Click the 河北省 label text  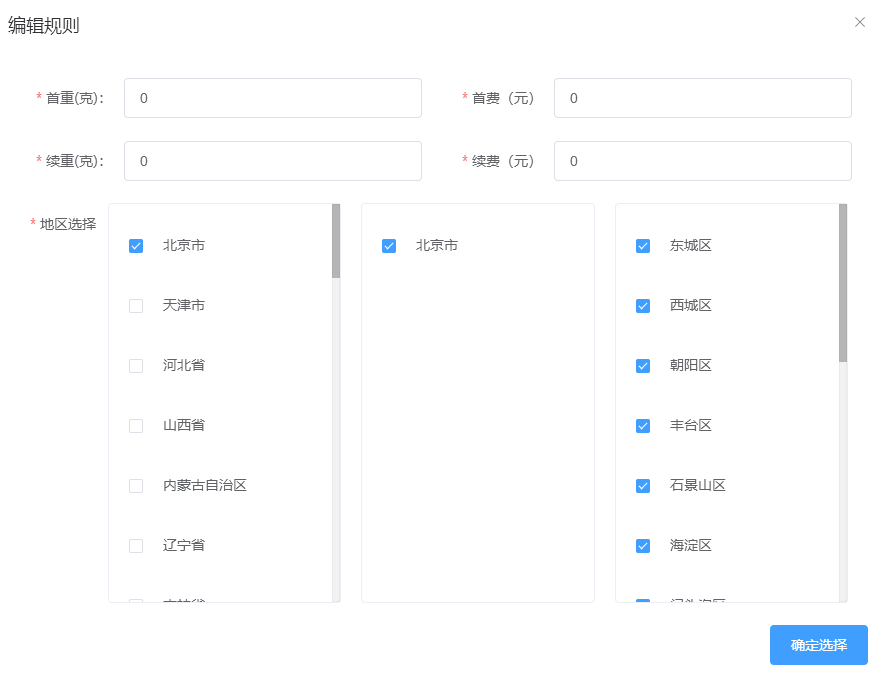184,366
